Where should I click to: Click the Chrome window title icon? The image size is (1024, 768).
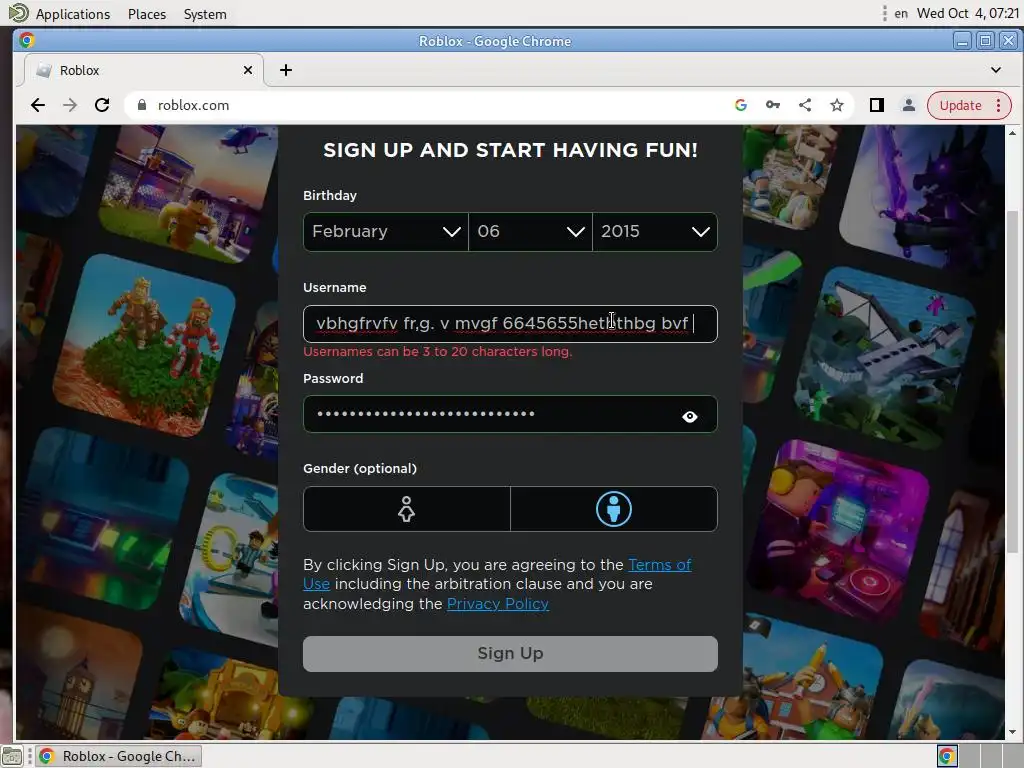coord(27,40)
